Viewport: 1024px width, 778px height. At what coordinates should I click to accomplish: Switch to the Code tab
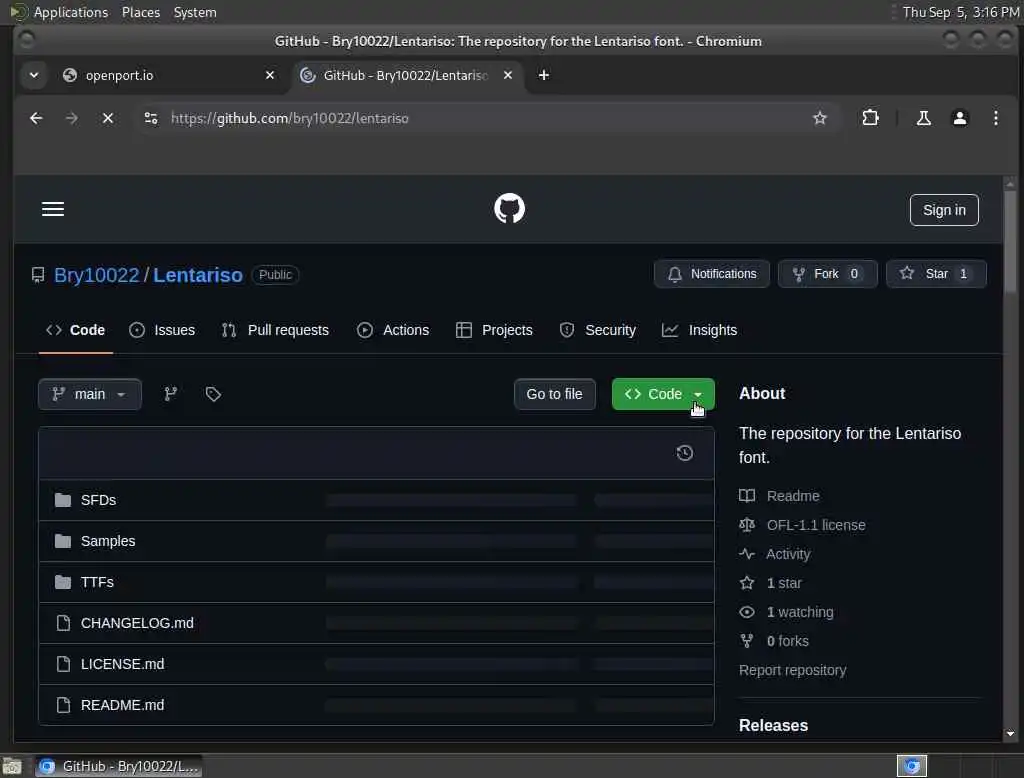coord(75,331)
